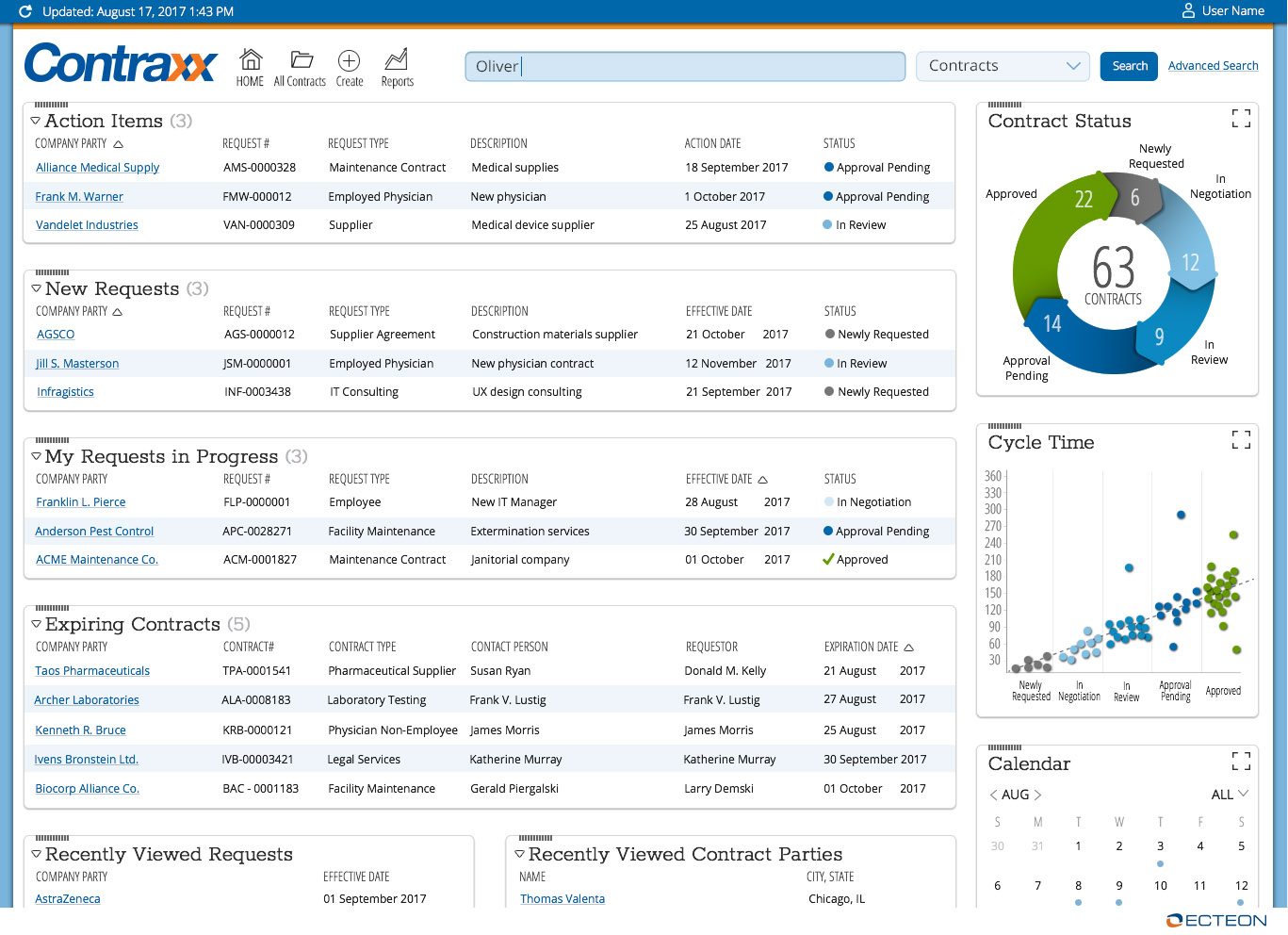The height and width of the screenshot is (935, 1288).
Task: Click request number AMS-0000328
Action: (259, 168)
